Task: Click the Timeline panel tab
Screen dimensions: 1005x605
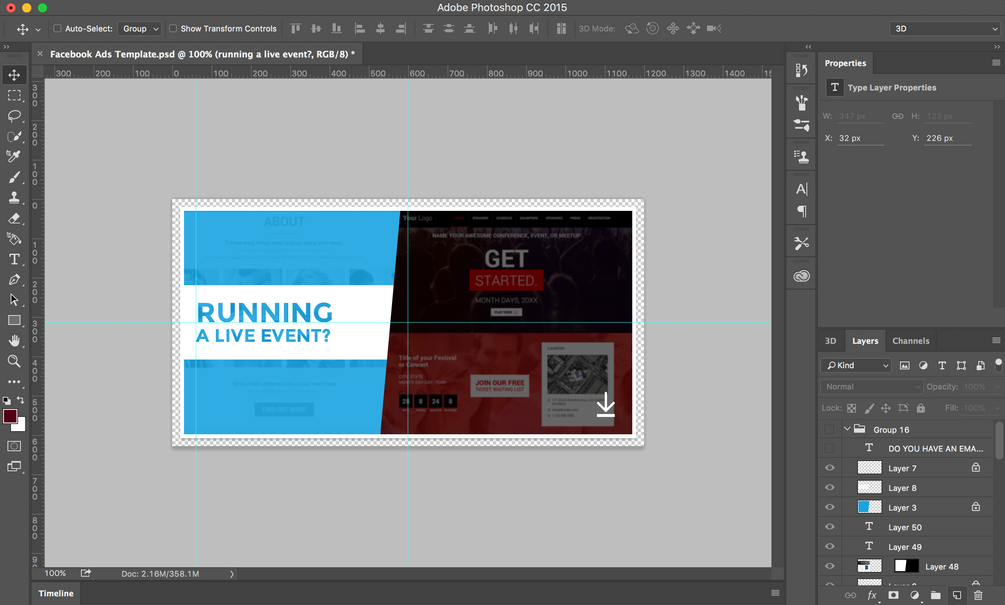Action: (x=56, y=593)
